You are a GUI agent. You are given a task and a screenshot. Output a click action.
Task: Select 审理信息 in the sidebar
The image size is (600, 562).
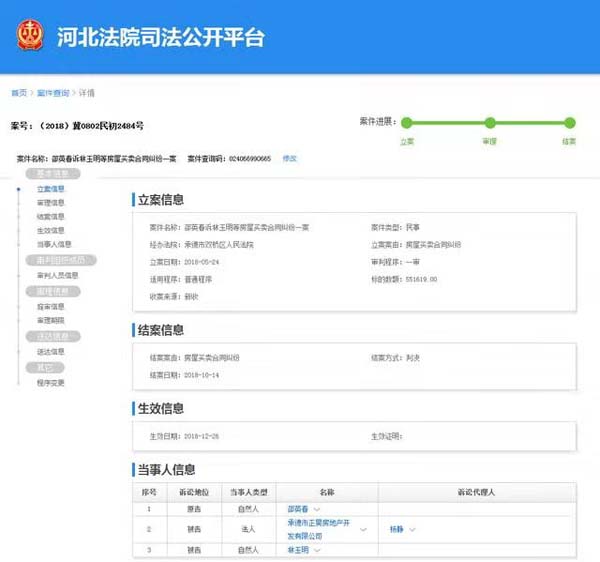coord(51,202)
